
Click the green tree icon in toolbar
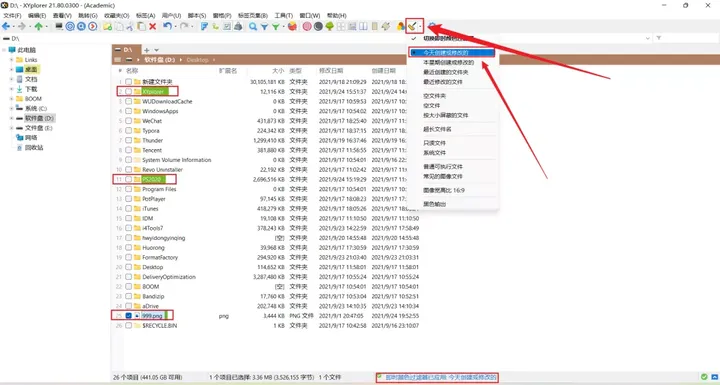click(329, 27)
